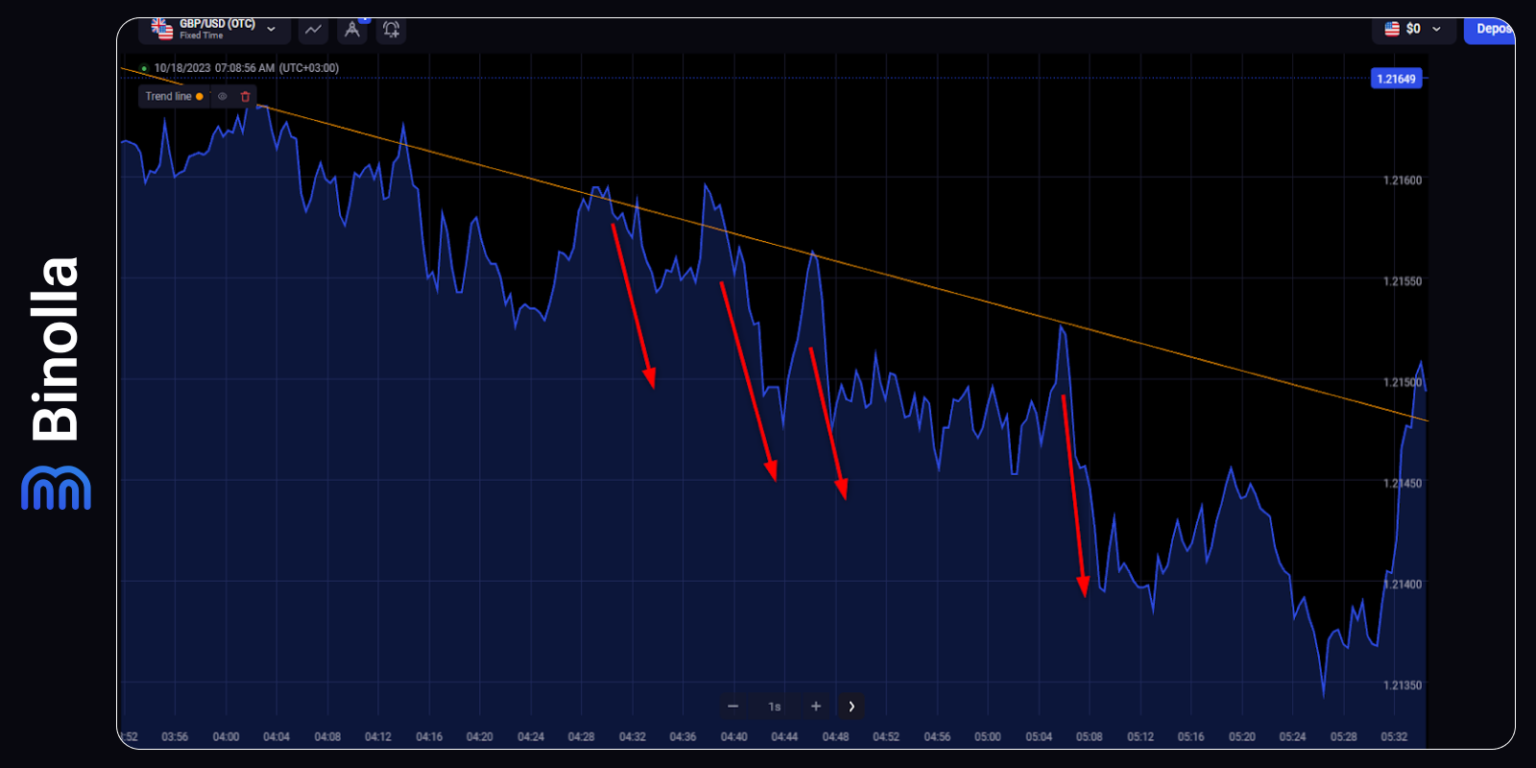Delete the Trend line via trash icon
This screenshot has height=768, width=1536.
(x=245, y=96)
